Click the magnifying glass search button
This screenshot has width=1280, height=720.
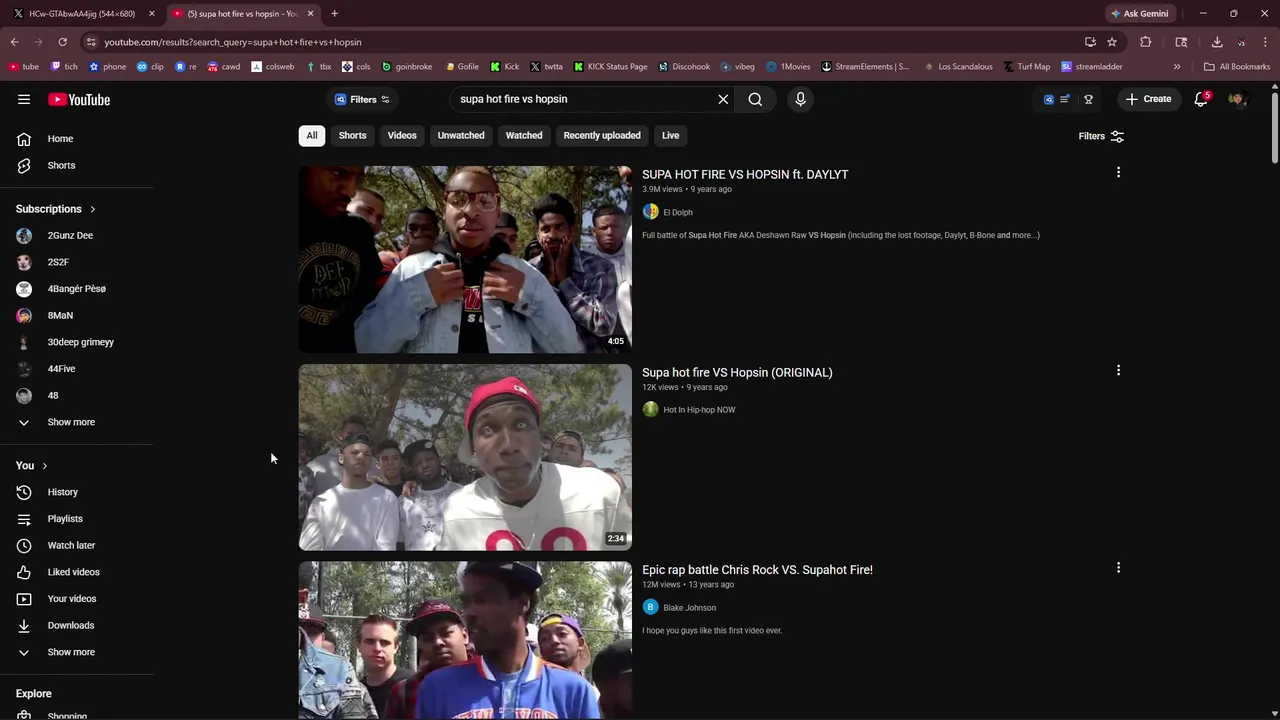click(755, 99)
